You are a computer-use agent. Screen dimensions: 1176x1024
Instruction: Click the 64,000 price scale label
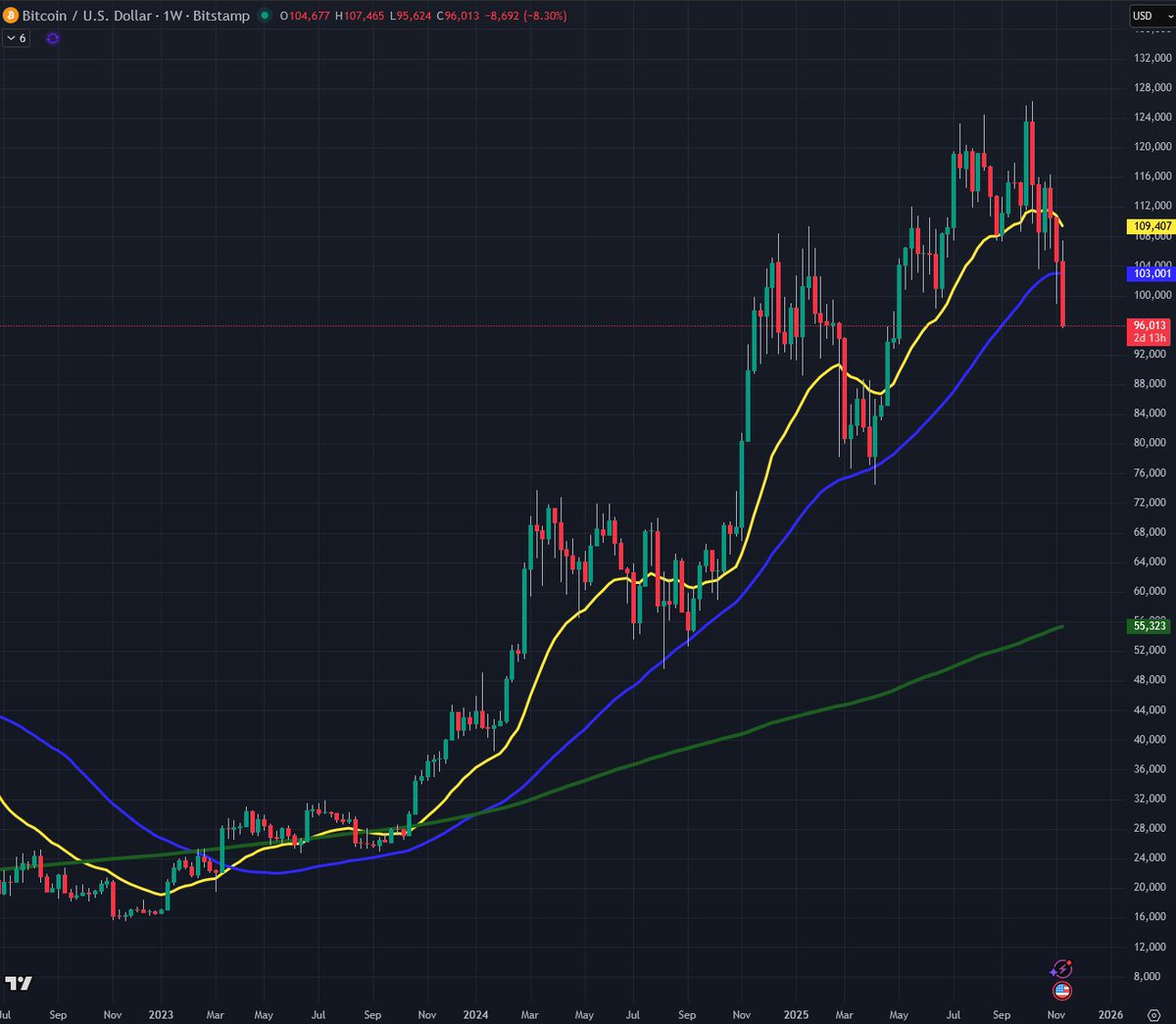(1151, 561)
